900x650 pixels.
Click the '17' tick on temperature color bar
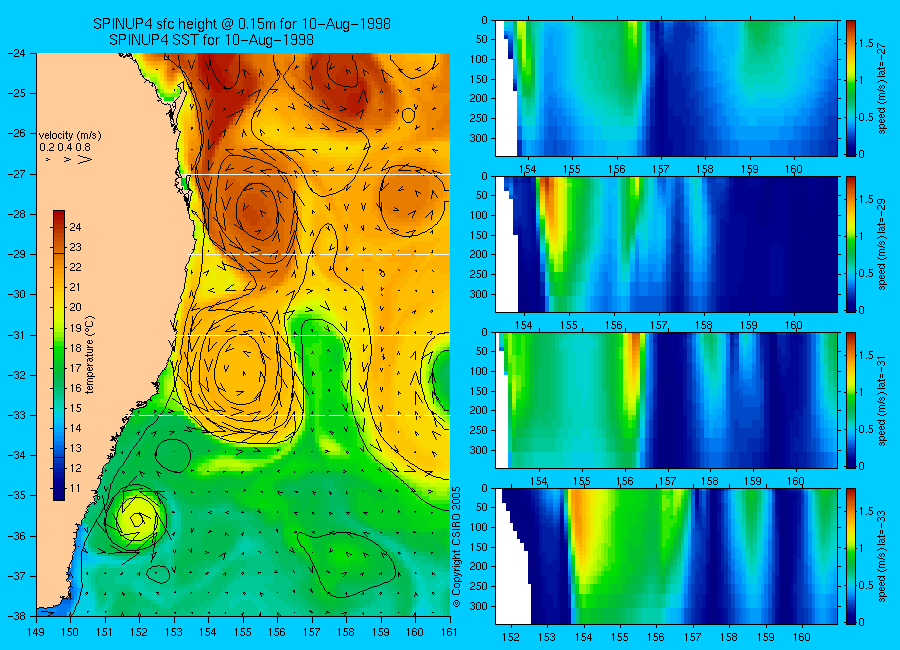[75, 367]
